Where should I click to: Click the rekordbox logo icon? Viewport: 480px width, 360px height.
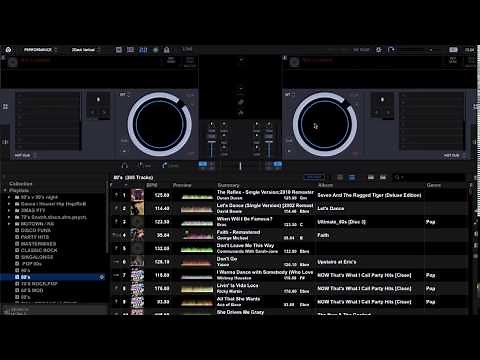click(8, 50)
